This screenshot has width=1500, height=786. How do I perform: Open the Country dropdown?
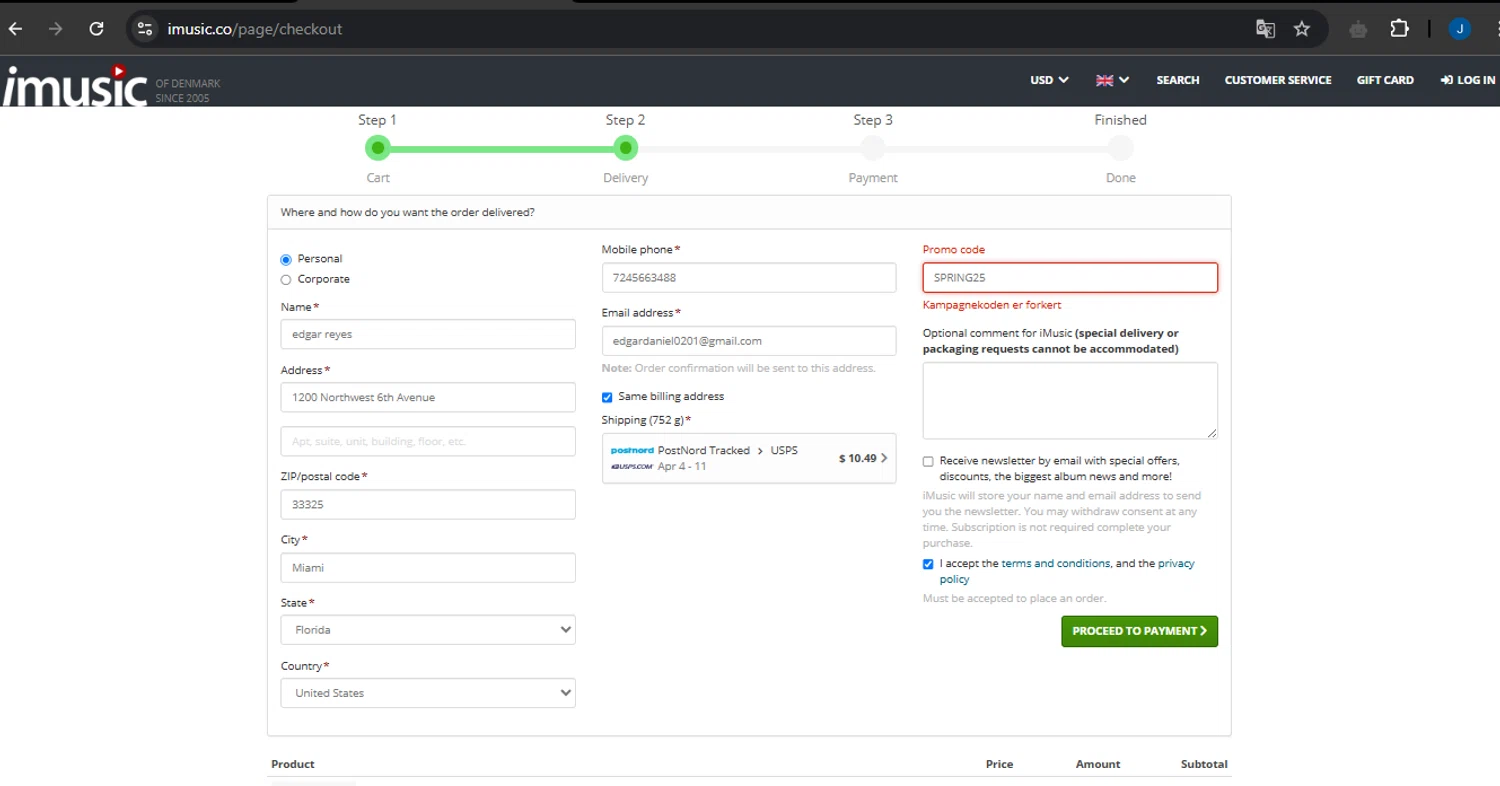pyautogui.click(x=428, y=693)
